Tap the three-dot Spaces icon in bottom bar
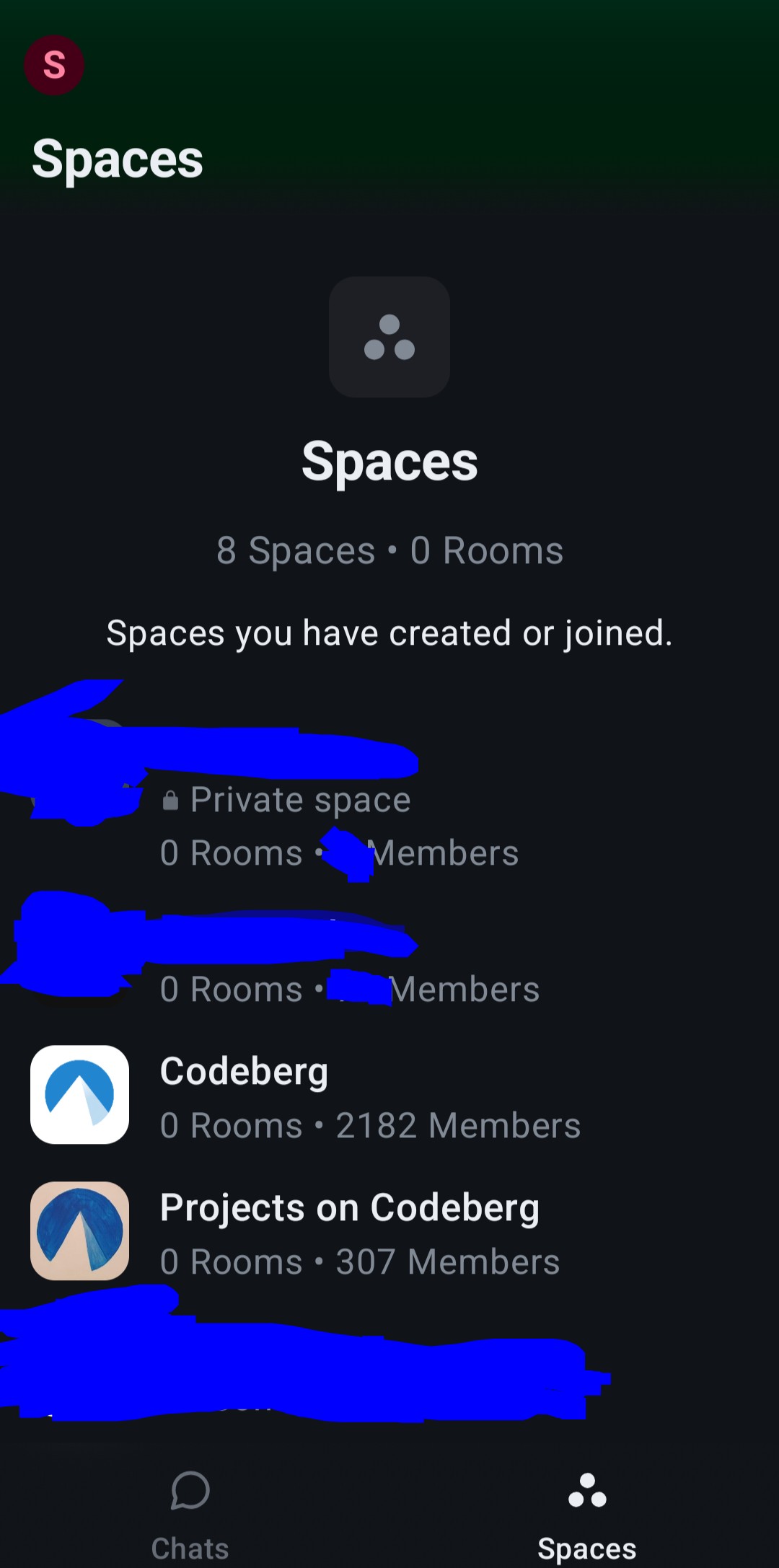Image resolution: width=779 pixels, height=1568 pixels. coord(587,1490)
